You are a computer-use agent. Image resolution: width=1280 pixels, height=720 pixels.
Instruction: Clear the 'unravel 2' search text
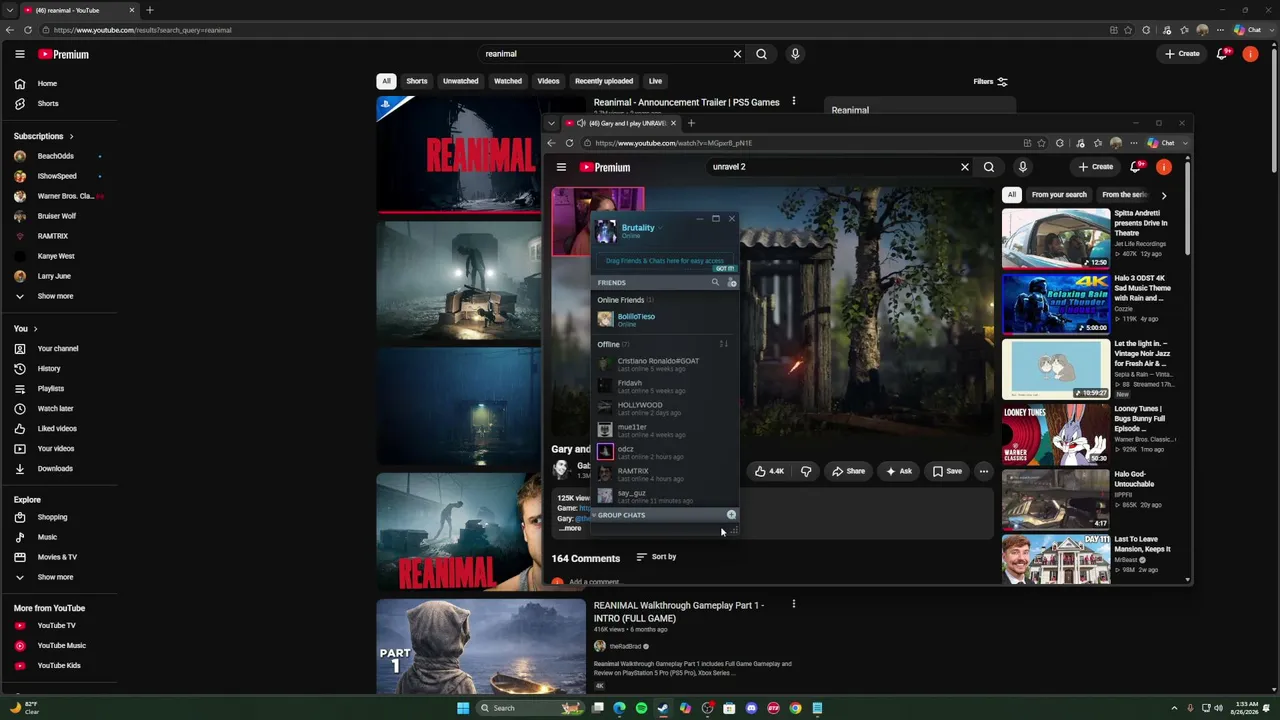pyautogui.click(x=965, y=167)
